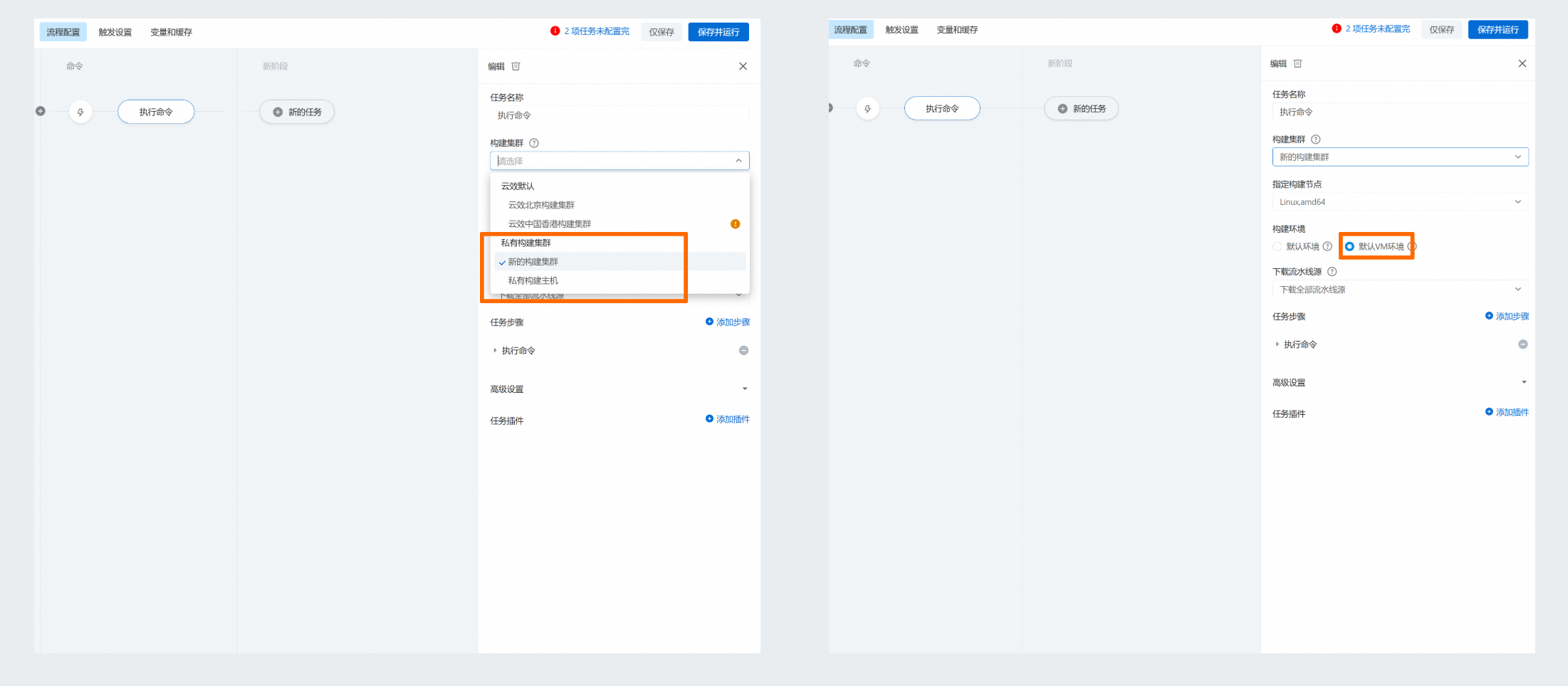Click lightning trigger node in left pipeline
This screenshot has width=1568, height=686.
[x=80, y=112]
